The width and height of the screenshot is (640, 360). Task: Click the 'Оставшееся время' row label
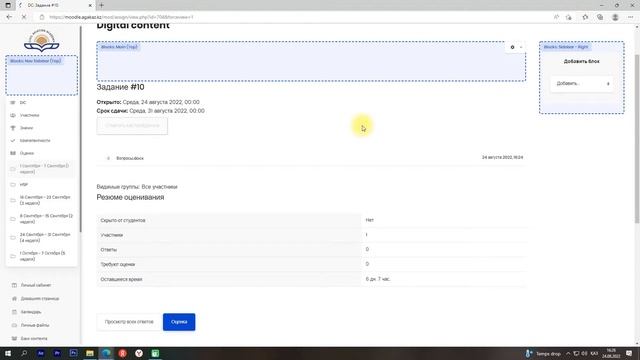(x=121, y=280)
